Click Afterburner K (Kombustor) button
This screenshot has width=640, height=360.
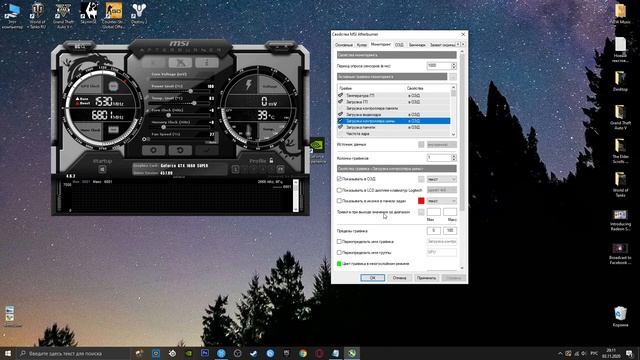153,62
